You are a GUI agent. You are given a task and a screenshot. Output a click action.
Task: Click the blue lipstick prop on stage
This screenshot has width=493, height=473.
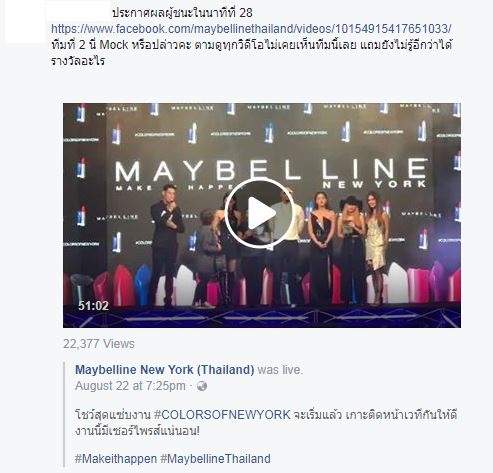143,284
